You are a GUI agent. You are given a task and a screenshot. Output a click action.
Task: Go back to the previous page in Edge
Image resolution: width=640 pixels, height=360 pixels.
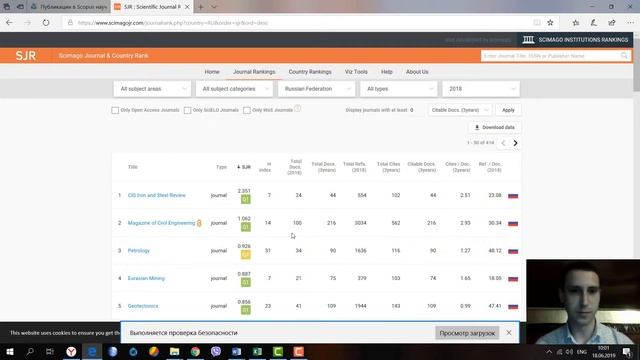[x=9, y=23]
